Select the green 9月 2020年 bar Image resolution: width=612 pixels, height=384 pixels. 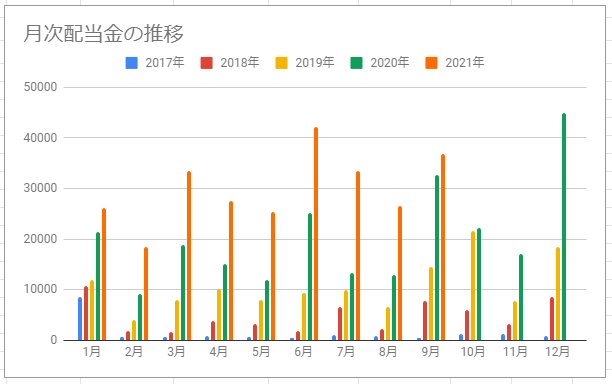pos(437,258)
